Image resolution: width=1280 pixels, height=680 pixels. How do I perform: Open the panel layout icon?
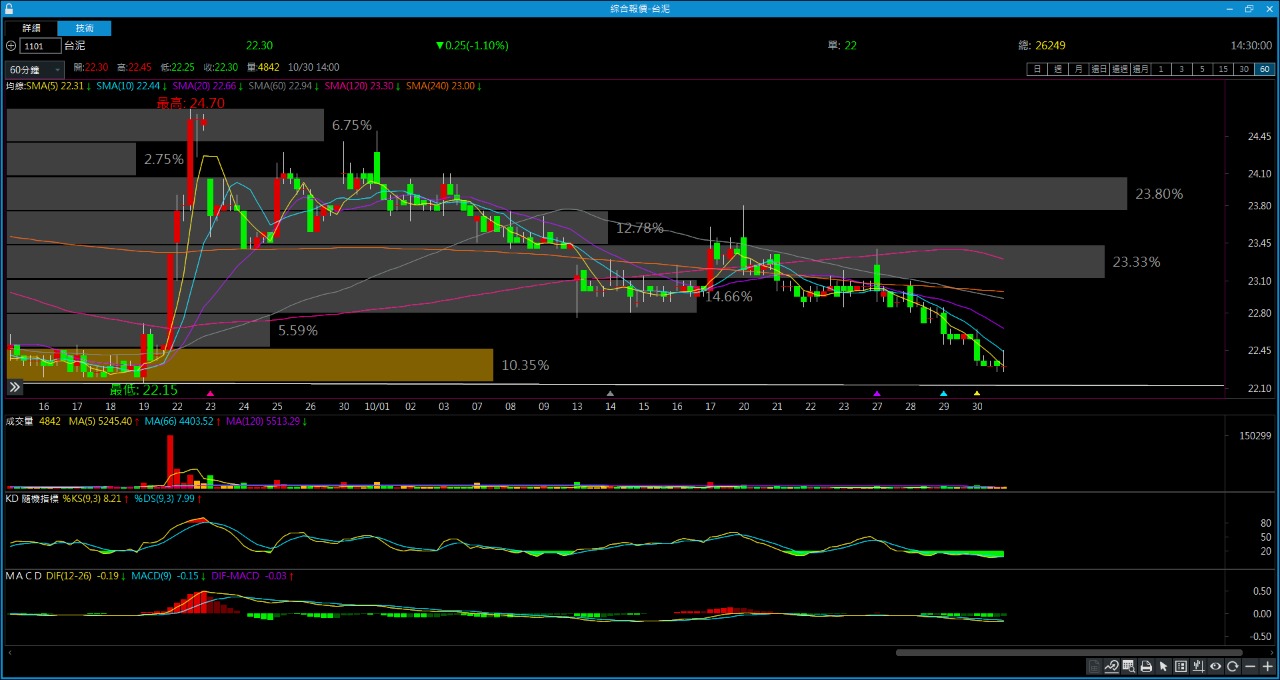1181,667
